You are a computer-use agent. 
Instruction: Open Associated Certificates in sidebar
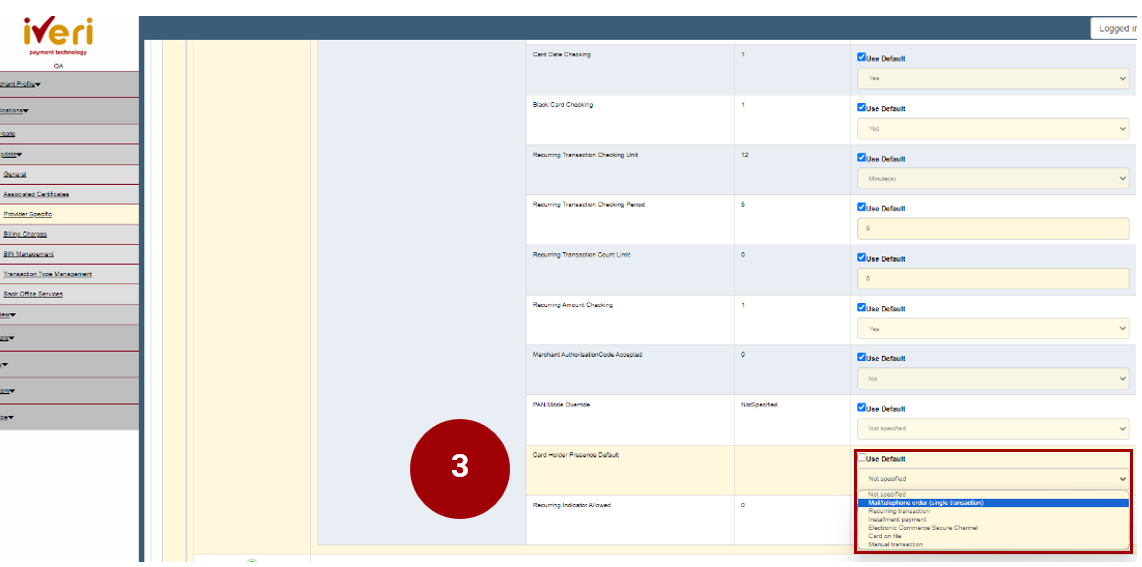(36, 194)
